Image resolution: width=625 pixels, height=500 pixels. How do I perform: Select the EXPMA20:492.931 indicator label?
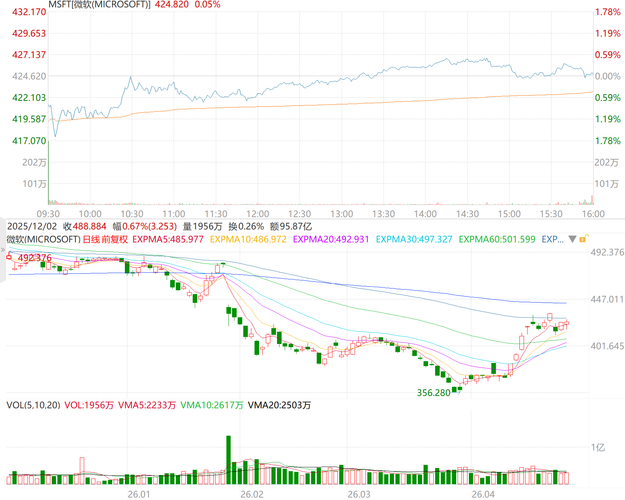pyautogui.click(x=331, y=239)
